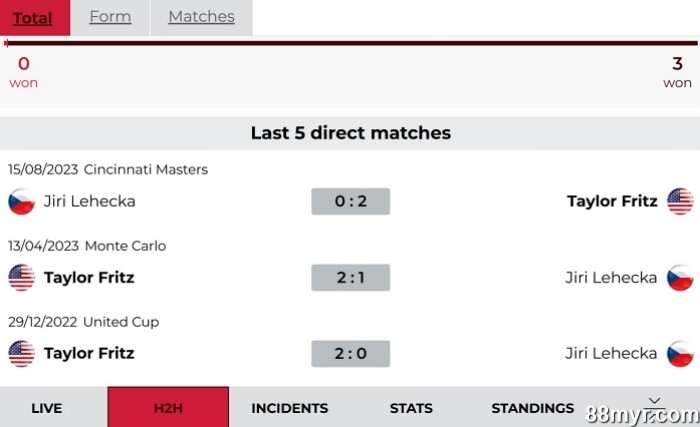Click Czech flag beside Jiri Lehecka, Cincinnati match

click(21, 201)
